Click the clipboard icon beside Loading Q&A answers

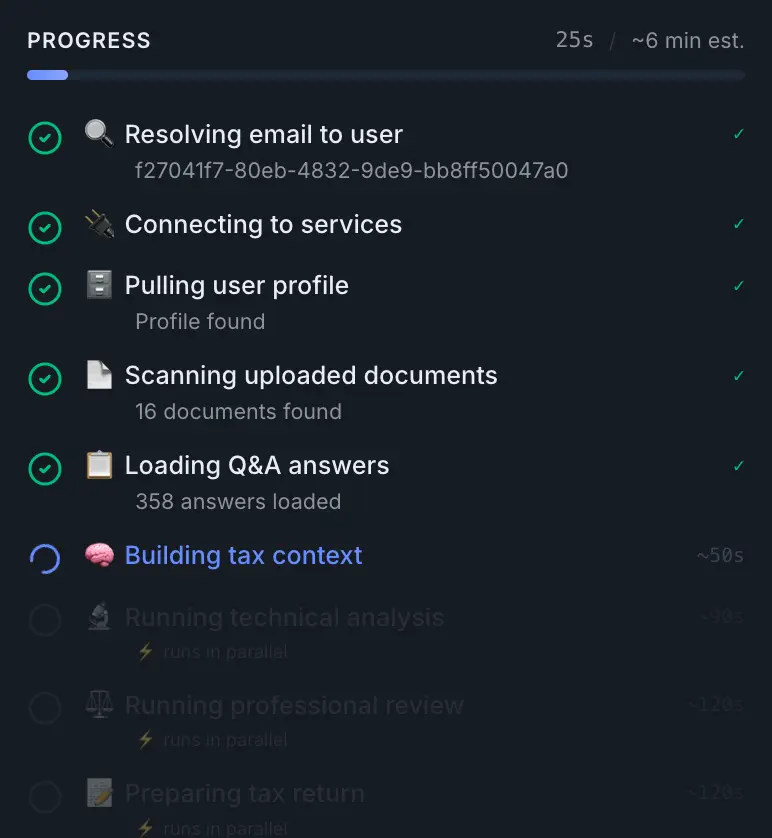99,465
